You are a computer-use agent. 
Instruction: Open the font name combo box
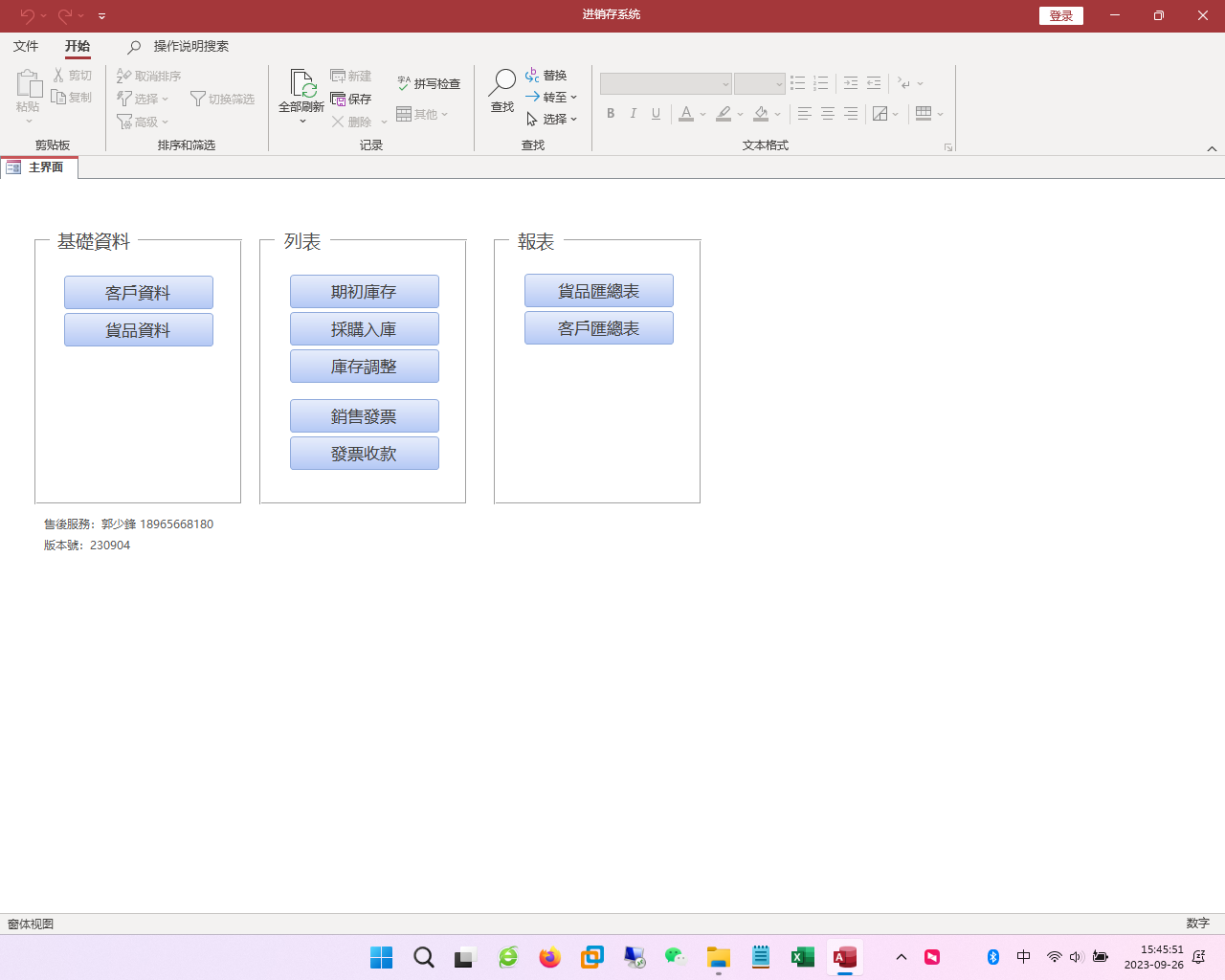pyautogui.click(x=665, y=84)
